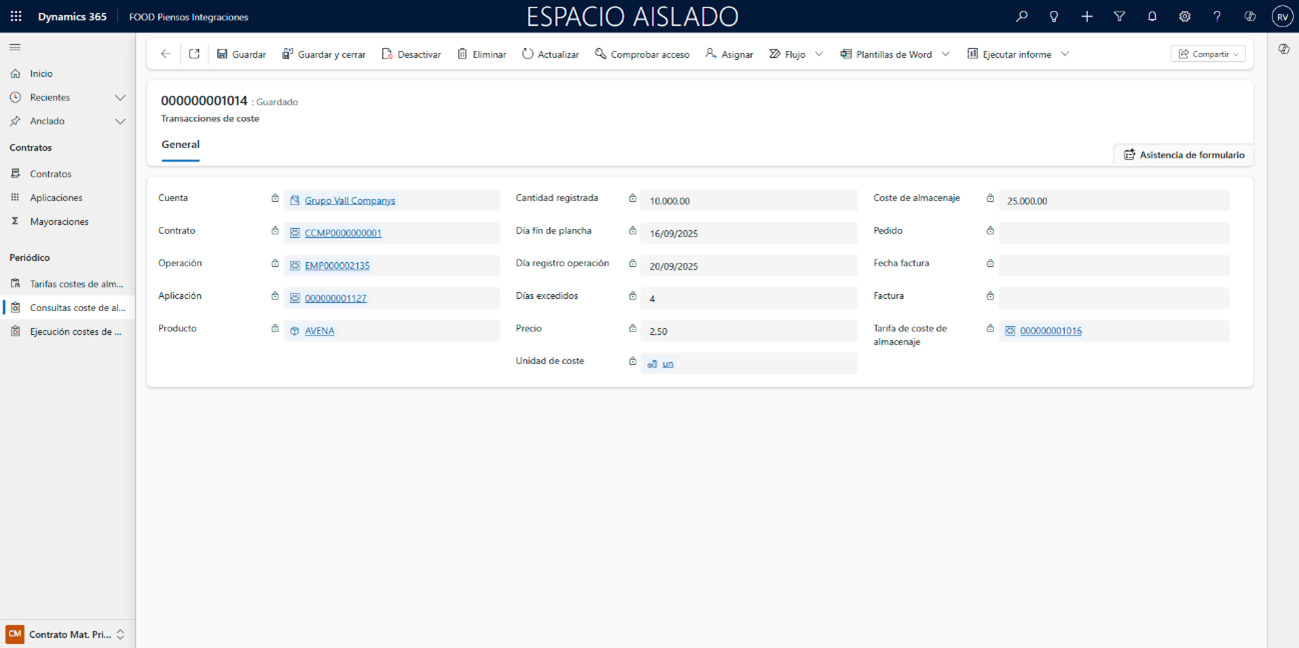1299x648 pixels.
Task: Open the Grupo Vall Companys account link
Action: point(350,201)
